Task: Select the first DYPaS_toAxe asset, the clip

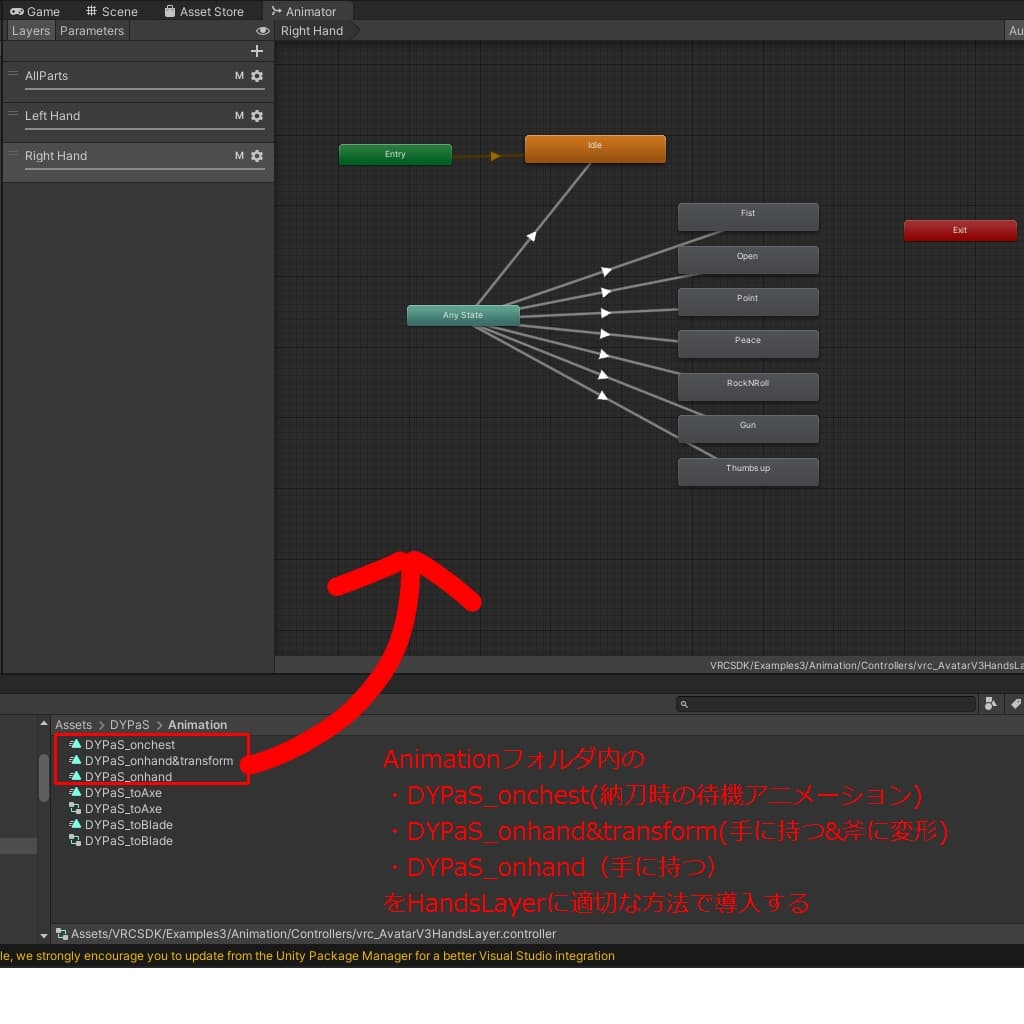Action: click(x=122, y=793)
